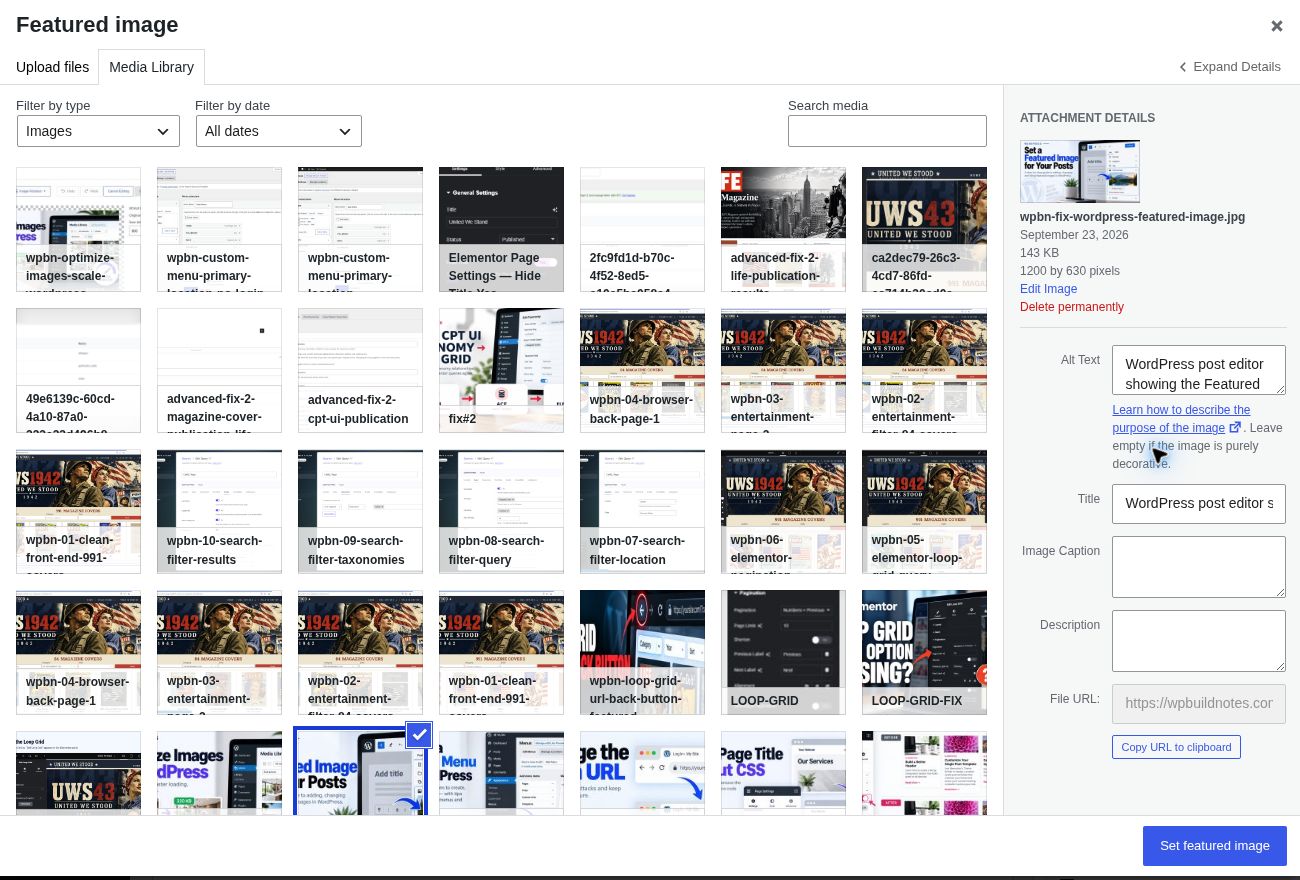The height and width of the screenshot is (880, 1300).
Task: Select the wpbn-08-search-filter-query thumbnail
Action: [x=501, y=511]
